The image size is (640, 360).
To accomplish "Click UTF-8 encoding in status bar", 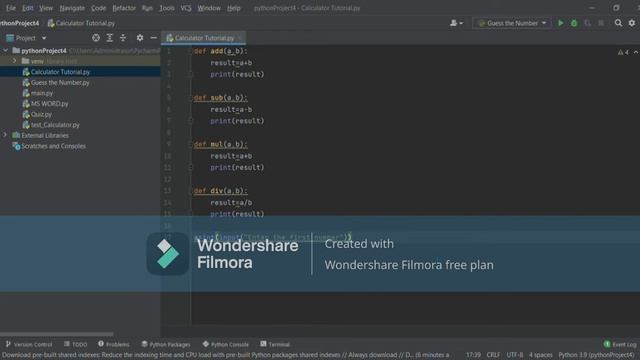I will [515, 355].
